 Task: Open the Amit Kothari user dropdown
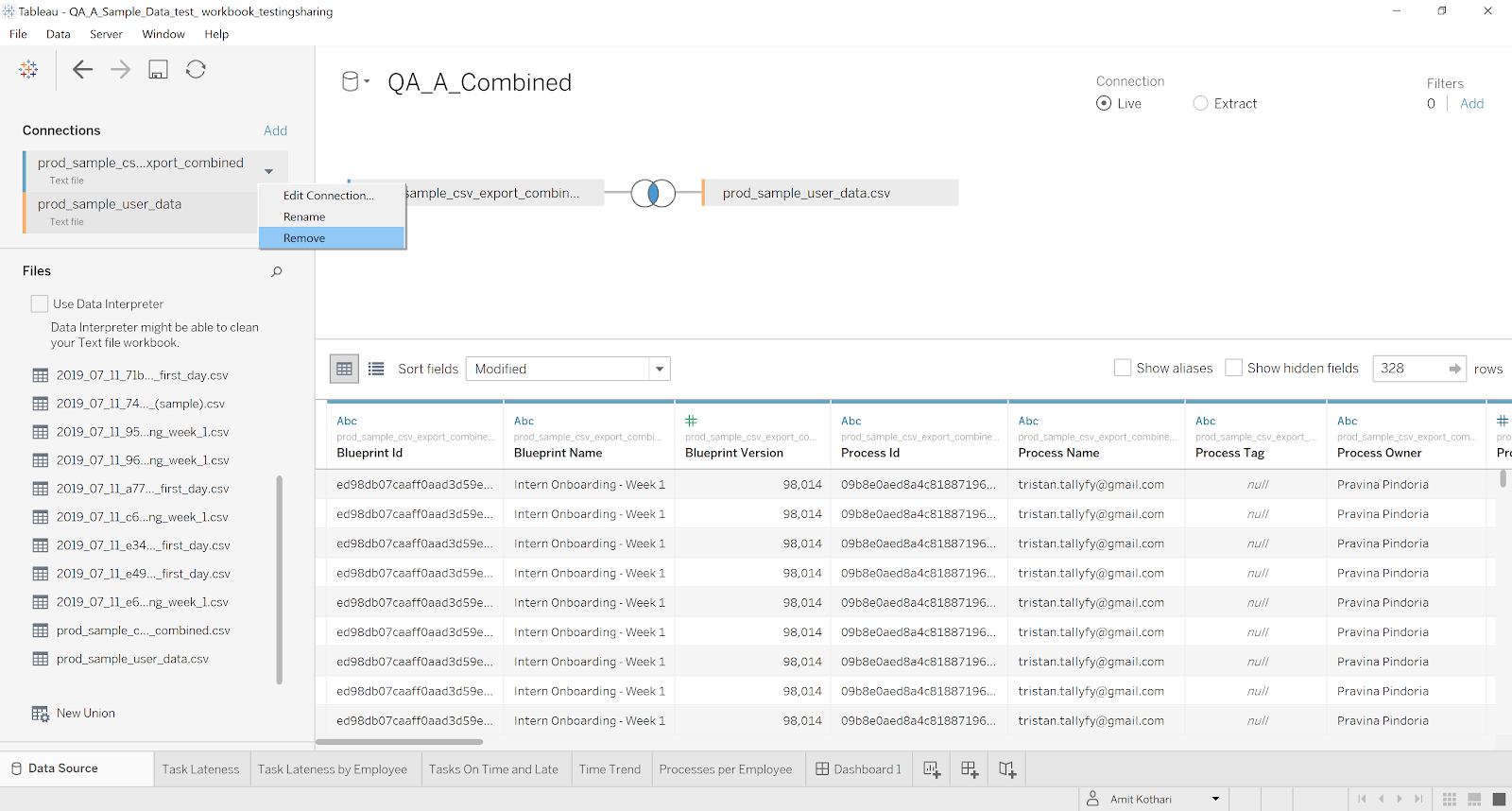pos(1155,799)
